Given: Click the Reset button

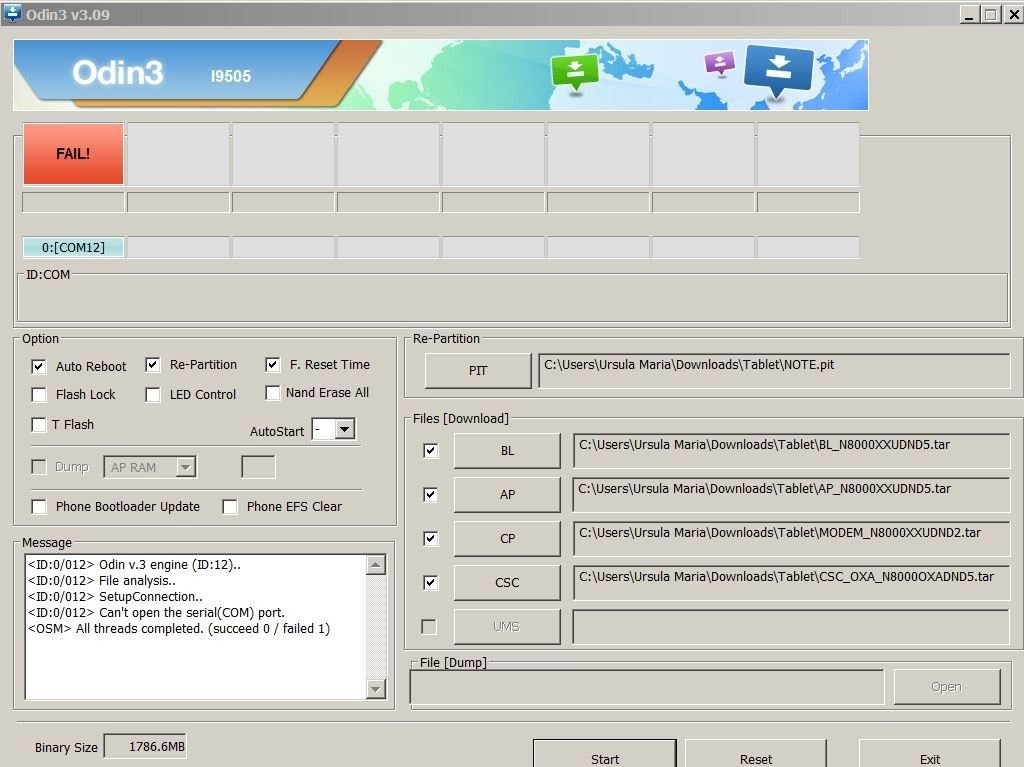Looking at the screenshot, I should [756, 755].
